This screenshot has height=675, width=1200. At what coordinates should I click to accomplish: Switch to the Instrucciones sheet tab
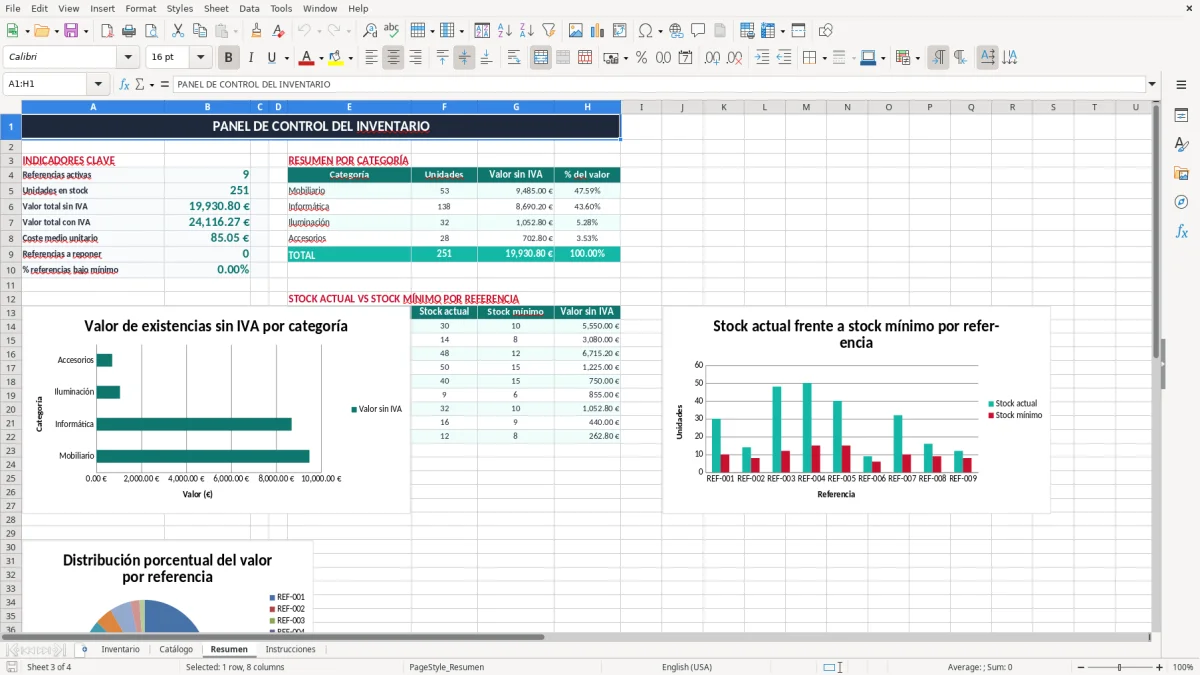pos(290,649)
